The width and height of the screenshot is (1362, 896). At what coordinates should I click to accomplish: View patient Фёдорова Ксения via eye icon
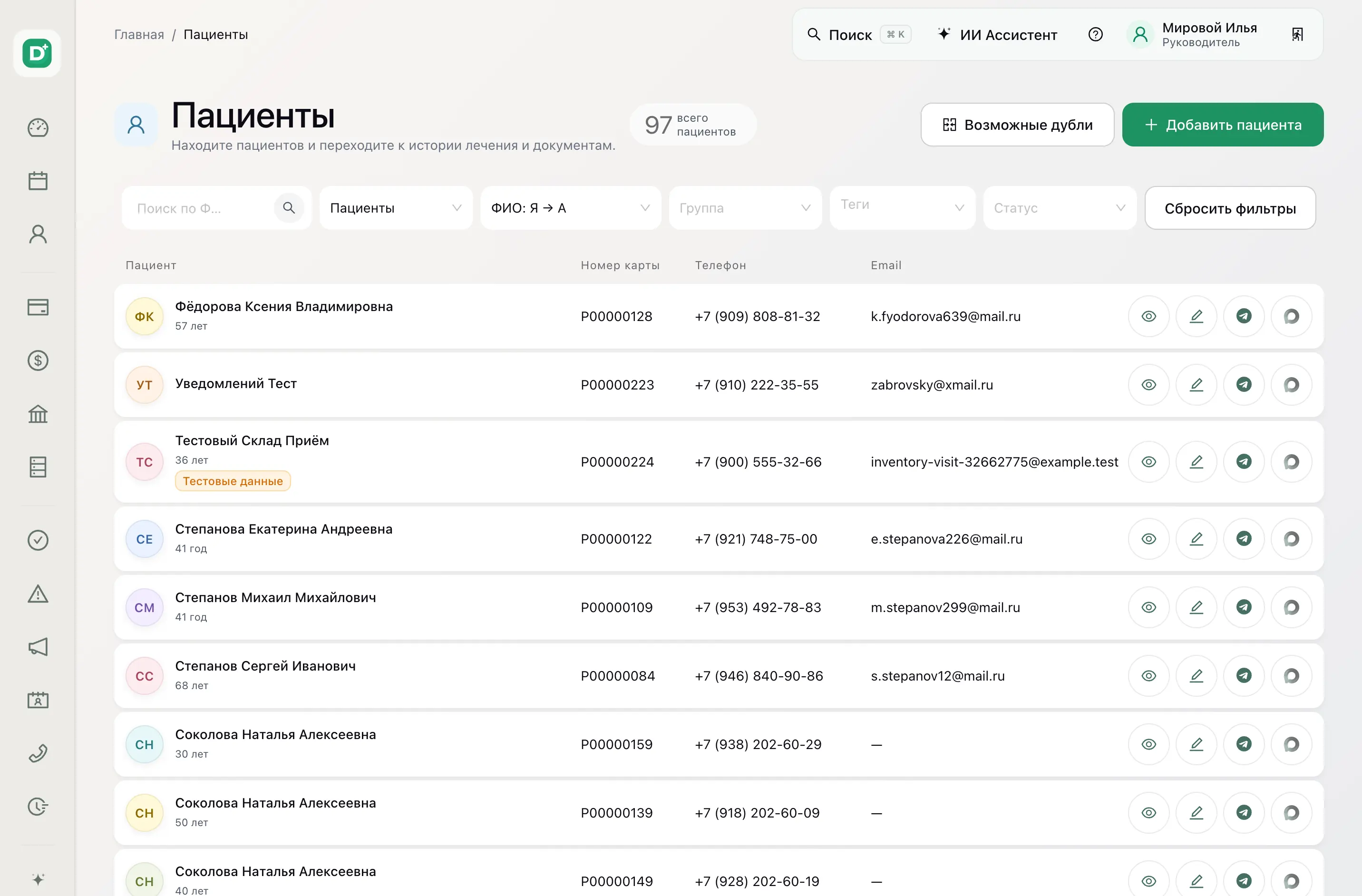coord(1148,316)
